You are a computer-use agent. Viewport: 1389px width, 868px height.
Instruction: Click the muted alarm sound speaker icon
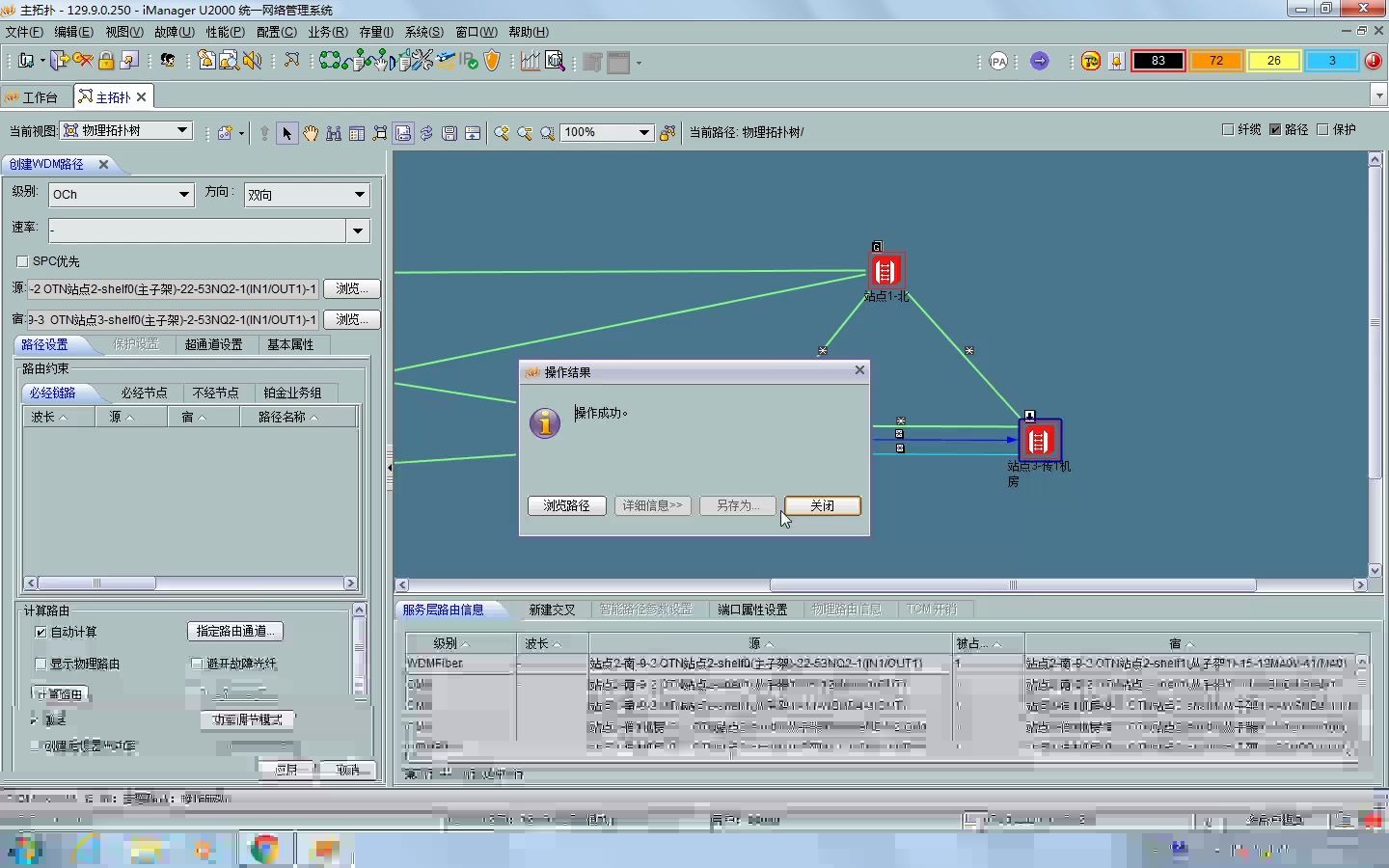[253, 61]
